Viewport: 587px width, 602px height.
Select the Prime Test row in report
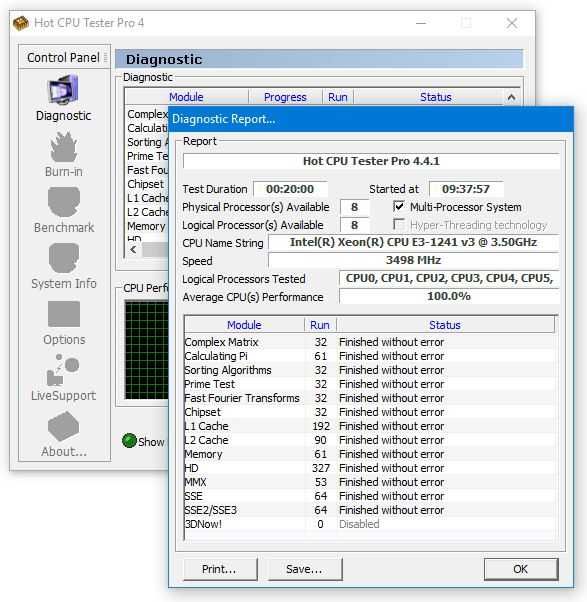370,384
